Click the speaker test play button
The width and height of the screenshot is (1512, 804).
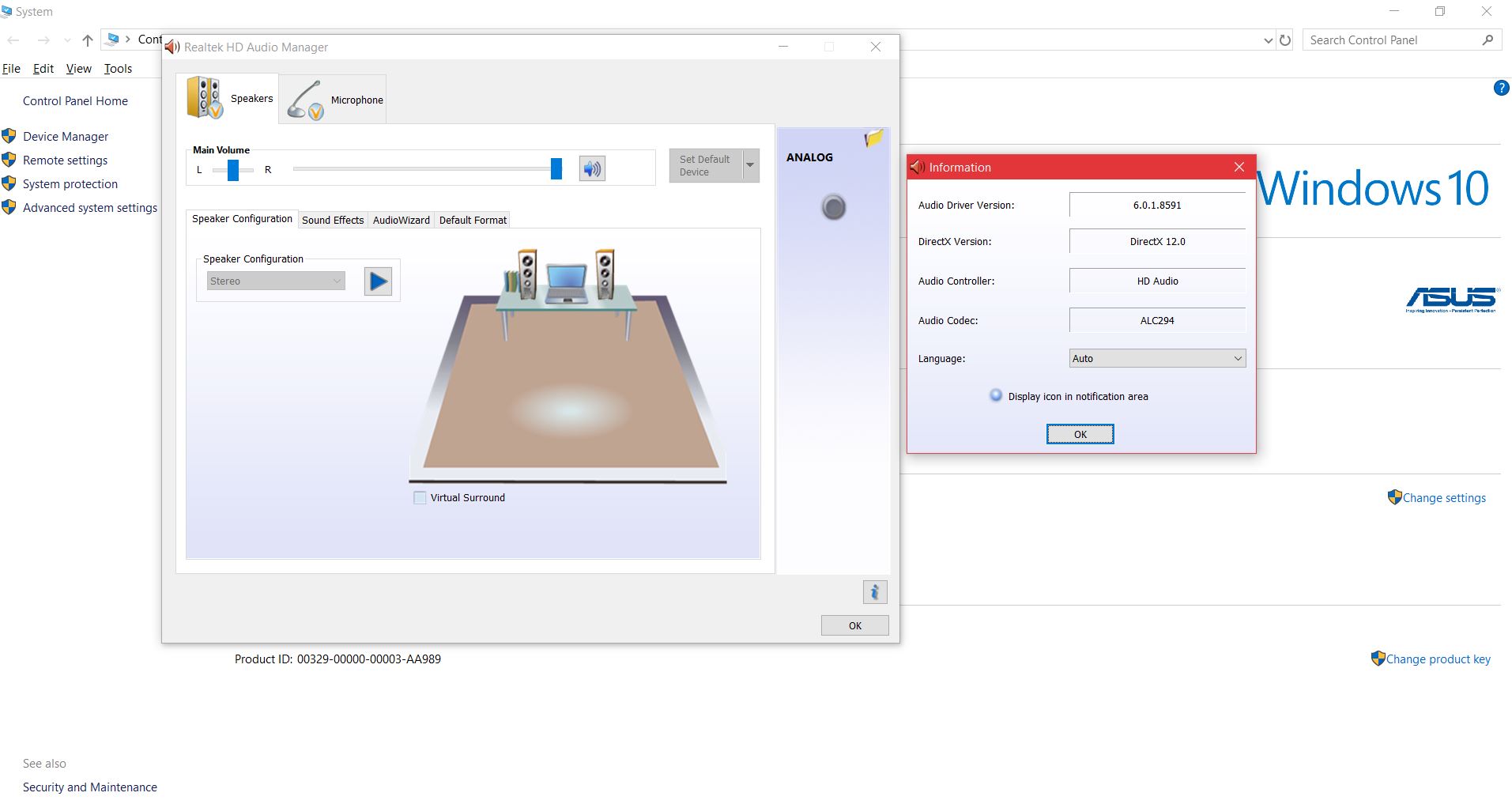pyautogui.click(x=378, y=281)
